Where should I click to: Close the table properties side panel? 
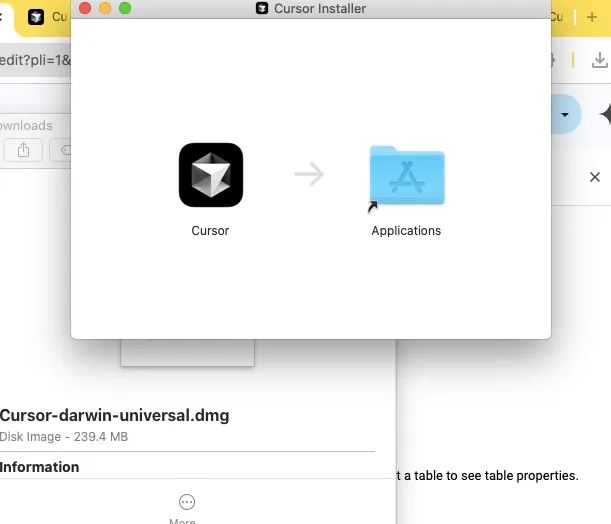[x=595, y=177]
